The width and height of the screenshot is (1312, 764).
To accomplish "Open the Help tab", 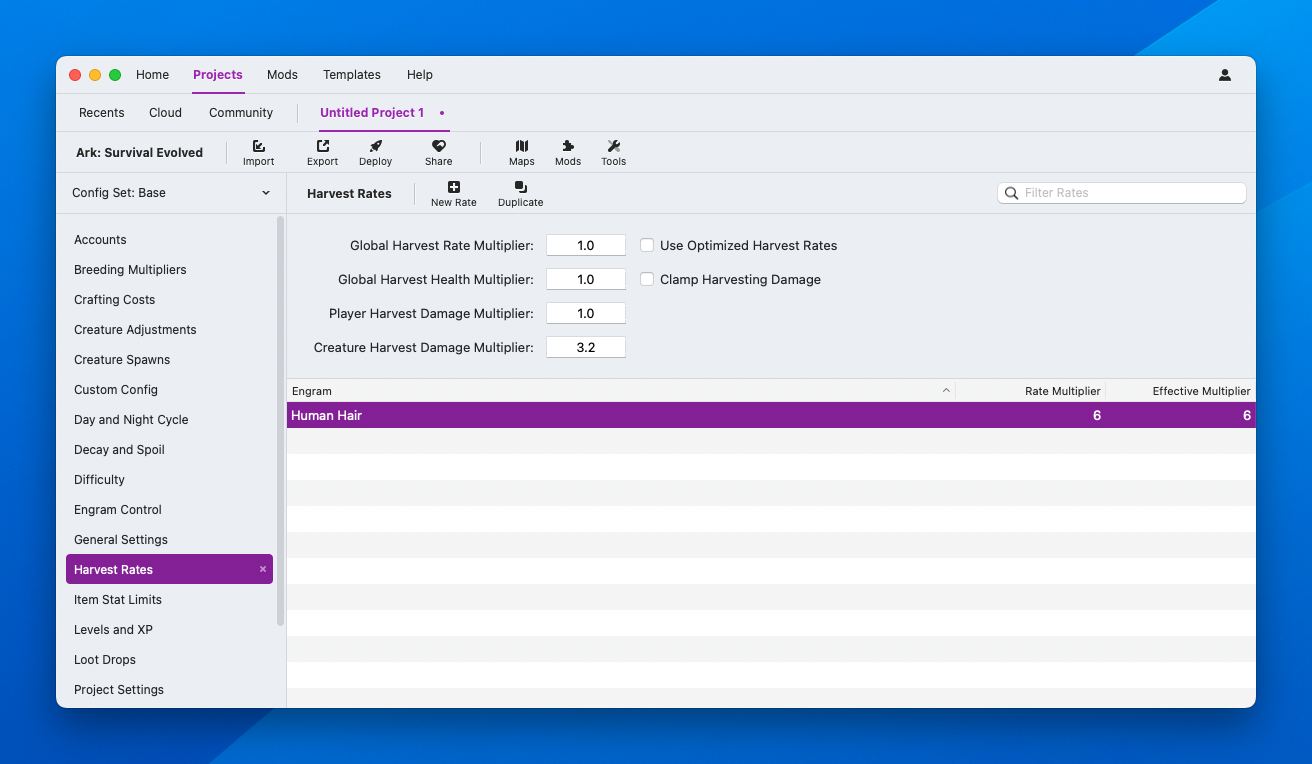I will pos(420,75).
